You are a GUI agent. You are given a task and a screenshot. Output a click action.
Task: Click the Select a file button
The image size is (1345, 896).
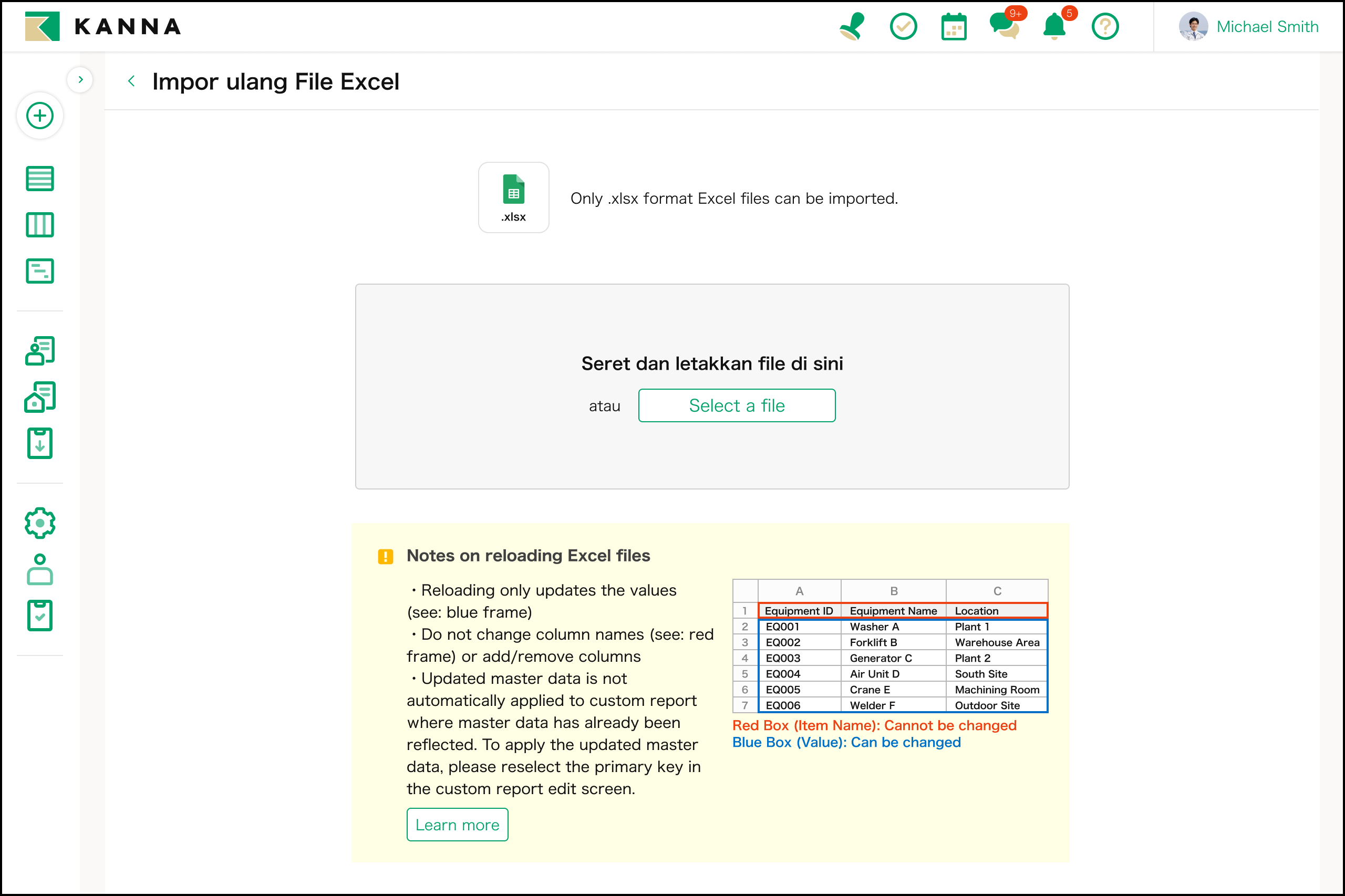coord(736,405)
